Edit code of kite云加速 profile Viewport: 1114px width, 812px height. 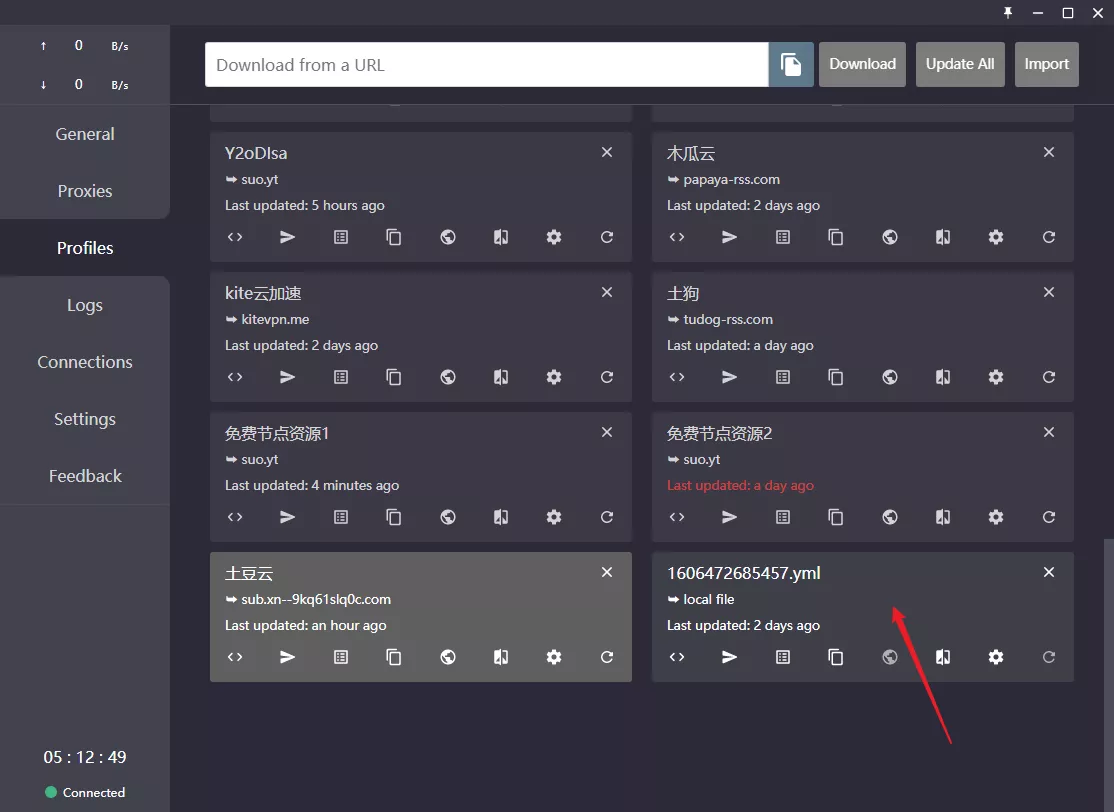tap(235, 377)
